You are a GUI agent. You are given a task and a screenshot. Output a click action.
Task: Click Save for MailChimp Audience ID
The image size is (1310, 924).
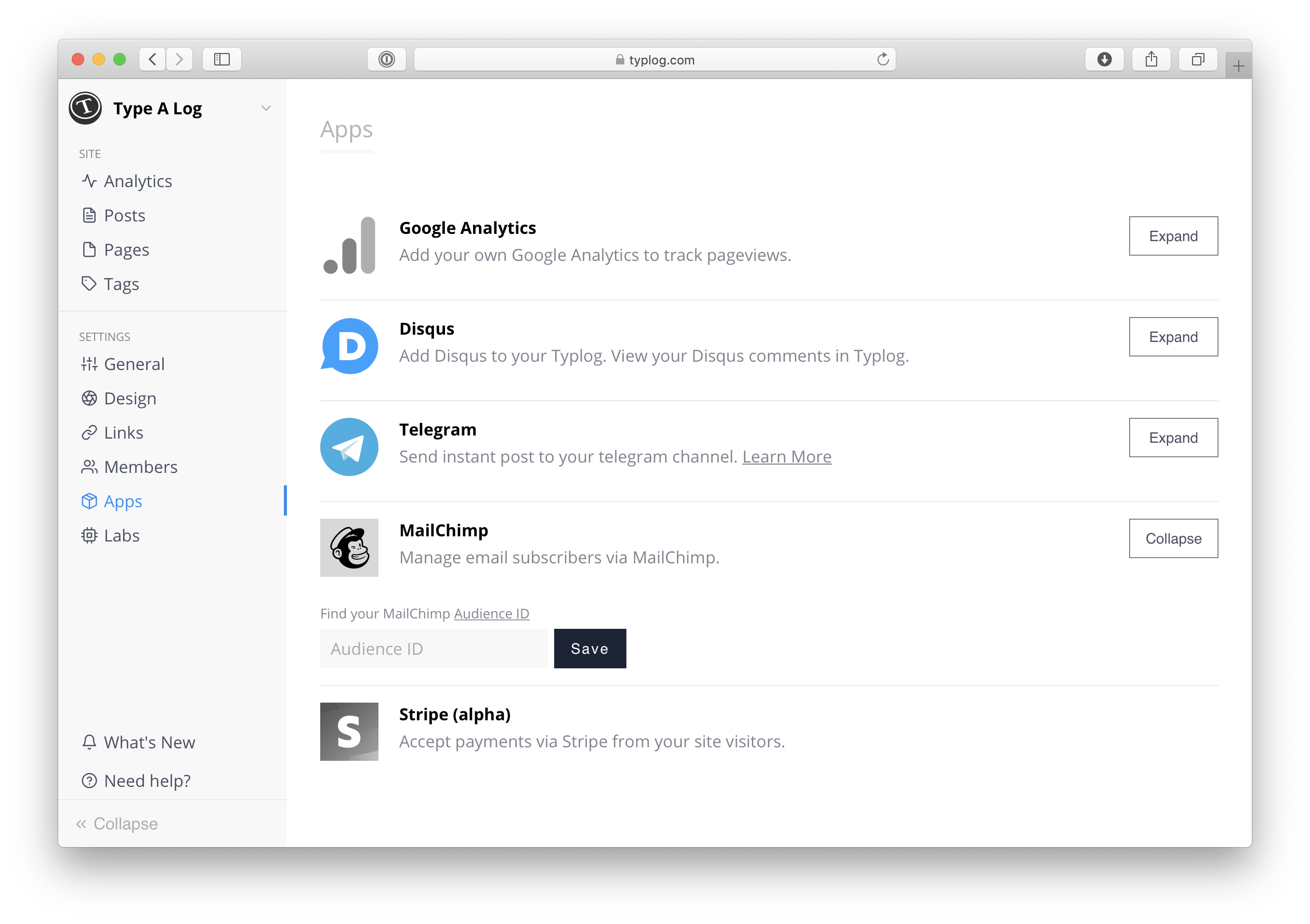coord(590,649)
